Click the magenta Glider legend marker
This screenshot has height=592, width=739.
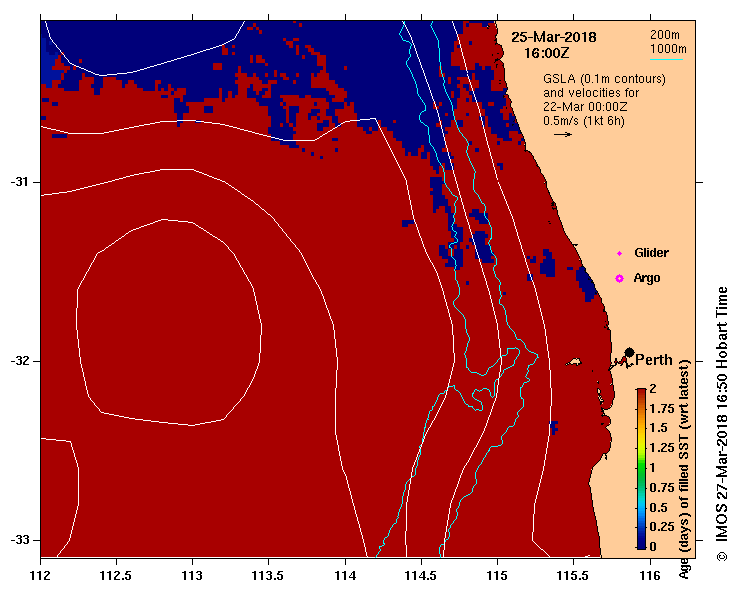[619, 254]
